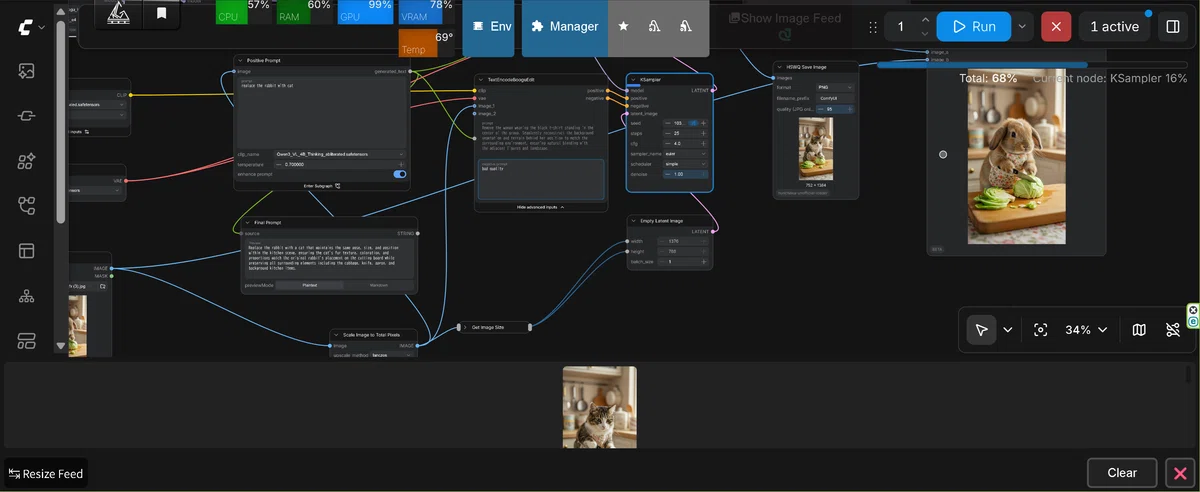This screenshot has height=492, width=1200.
Task: Collapse the TextEncodeBoogeEdit node
Action: [481, 79]
